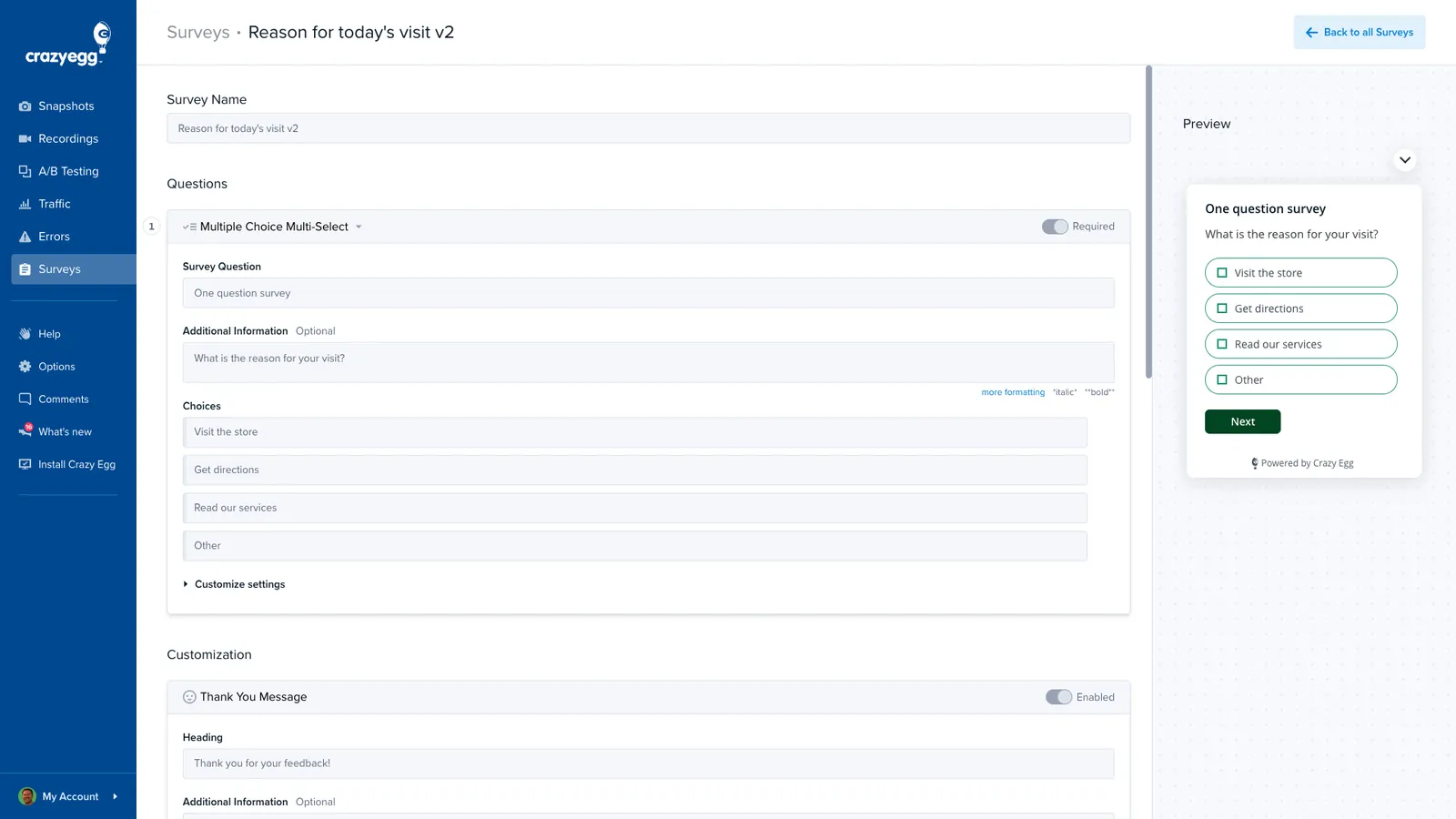Click the Traffic bar chart icon
The height and width of the screenshot is (819, 1456).
[25, 204]
